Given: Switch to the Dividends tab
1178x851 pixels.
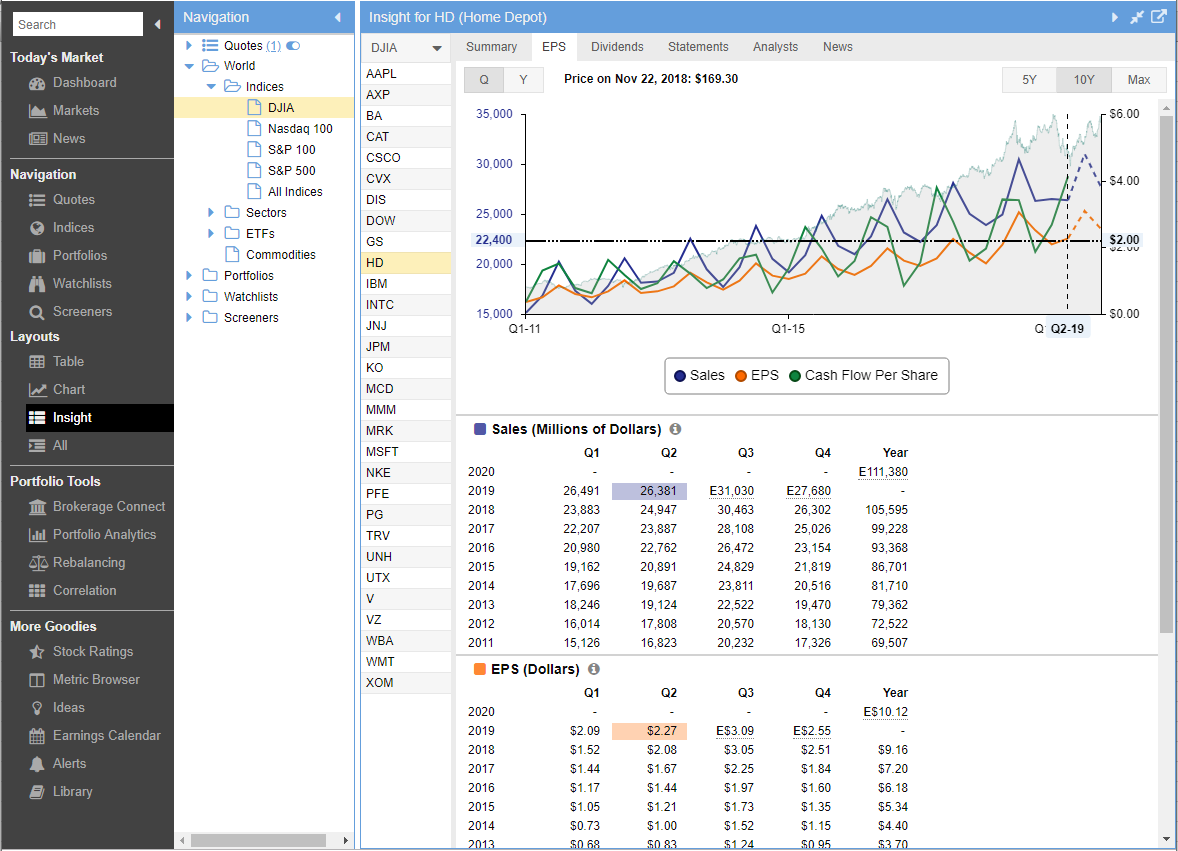Looking at the screenshot, I should click(x=617, y=47).
